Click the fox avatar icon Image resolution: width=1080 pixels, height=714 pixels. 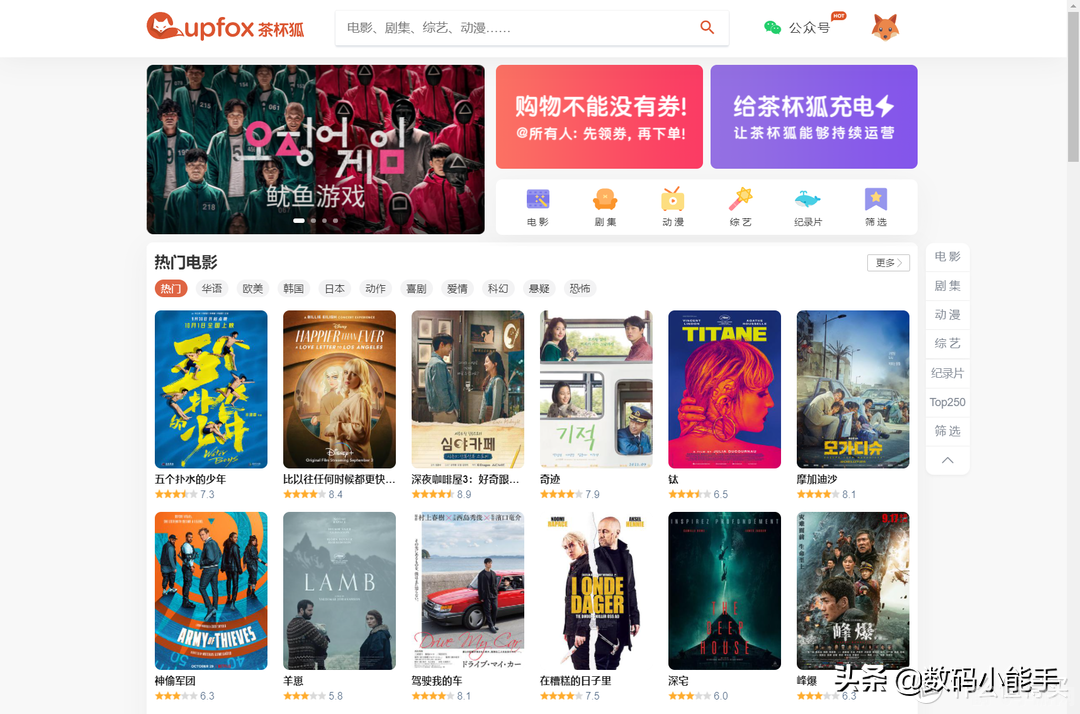885,28
